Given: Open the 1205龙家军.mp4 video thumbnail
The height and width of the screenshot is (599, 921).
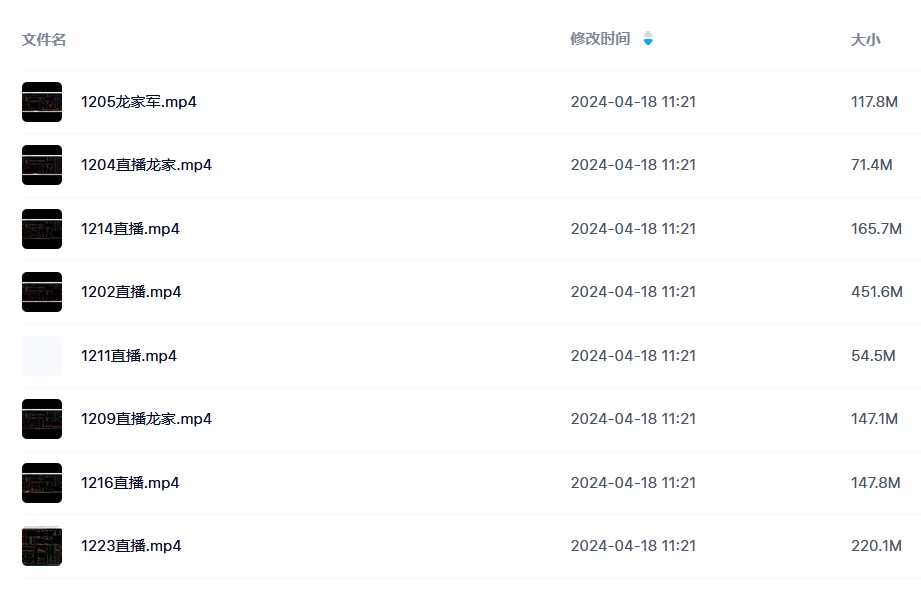Looking at the screenshot, I should pos(42,102).
